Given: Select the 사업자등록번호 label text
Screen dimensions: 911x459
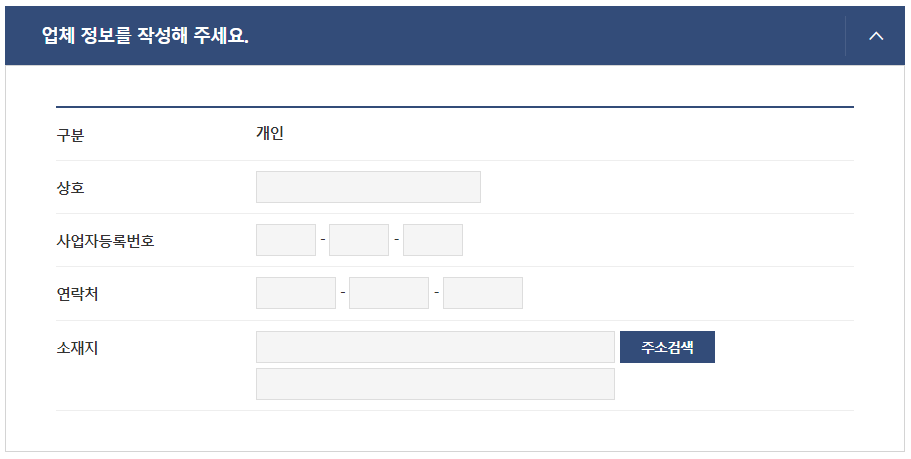Looking at the screenshot, I should [x=105, y=241].
